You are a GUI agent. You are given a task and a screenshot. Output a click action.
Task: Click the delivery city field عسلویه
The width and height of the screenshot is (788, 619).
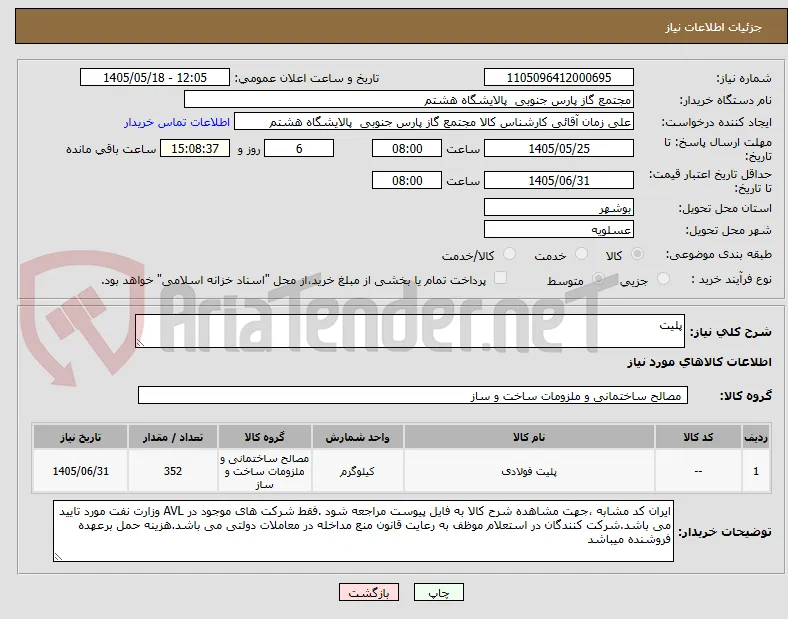coord(559,230)
